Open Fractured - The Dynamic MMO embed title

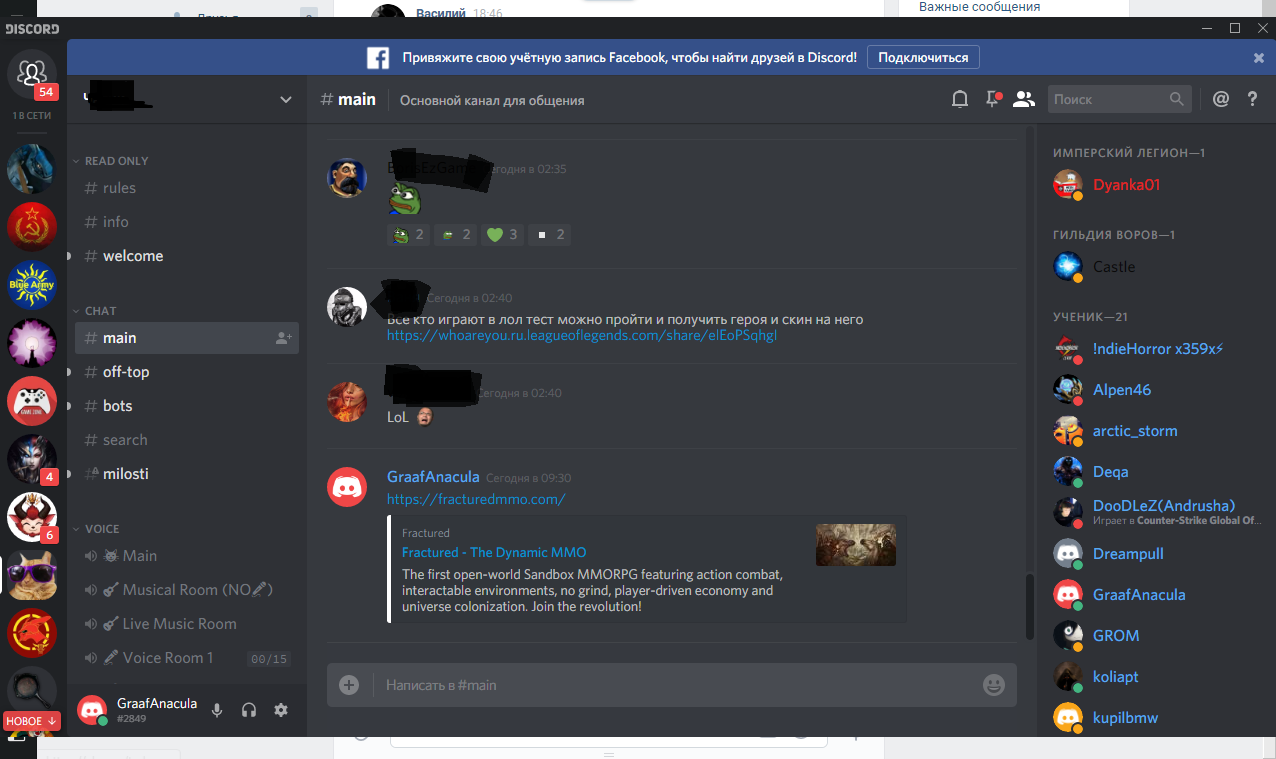tap(494, 552)
